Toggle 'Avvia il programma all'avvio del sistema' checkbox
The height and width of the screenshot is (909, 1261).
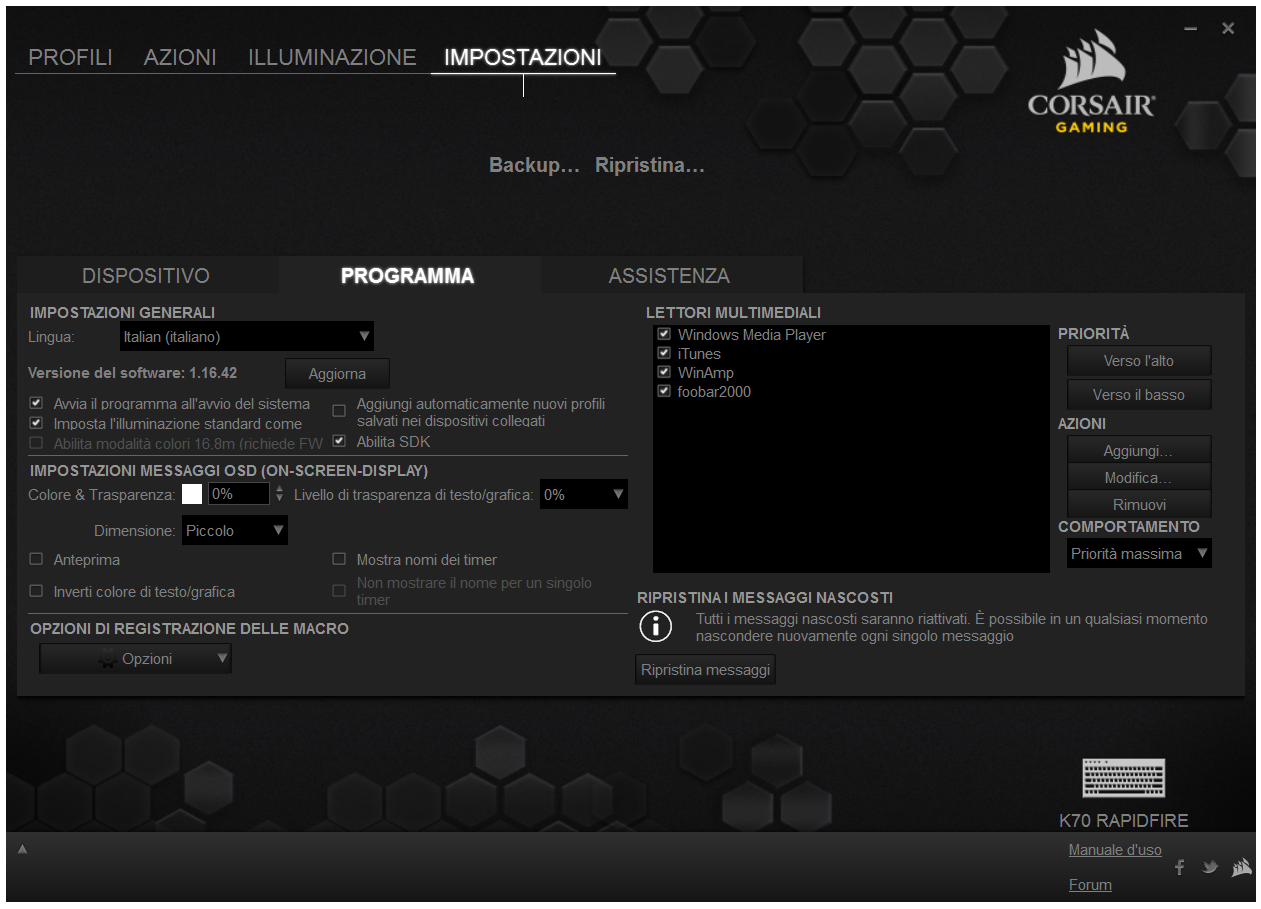point(36,403)
